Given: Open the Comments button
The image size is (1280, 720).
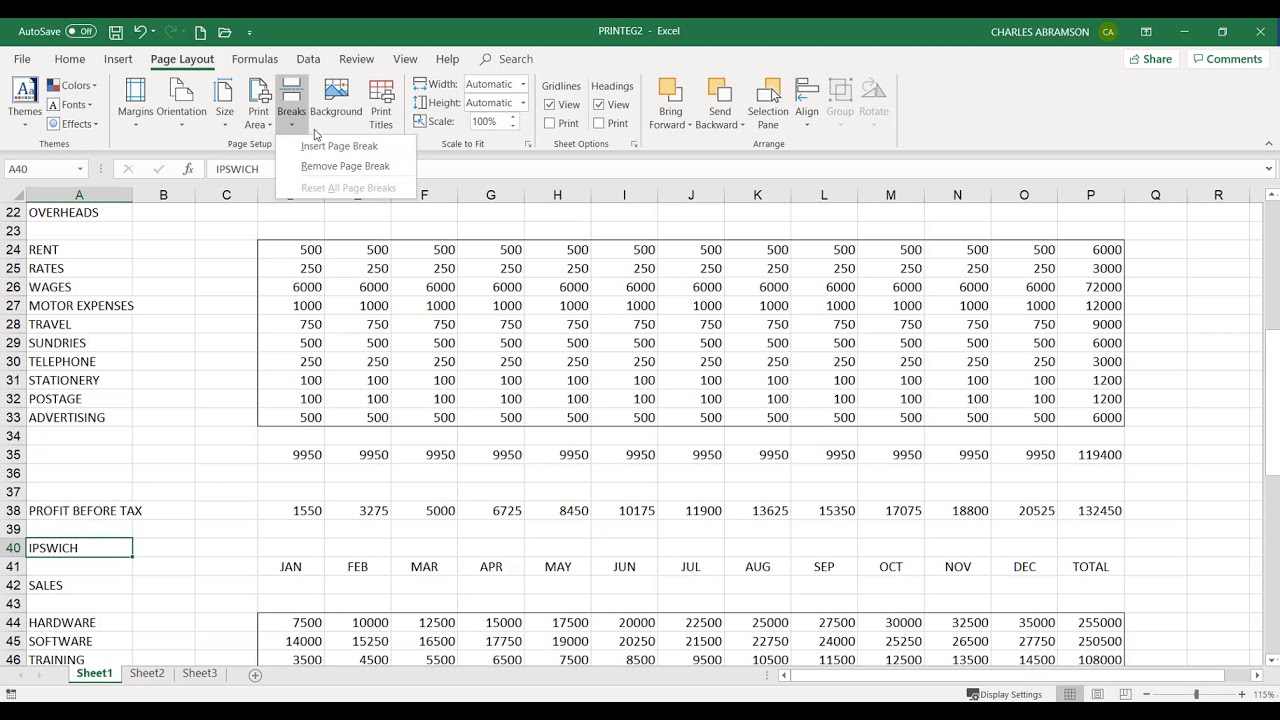Looking at the screenshot, I should point(1227,59).
